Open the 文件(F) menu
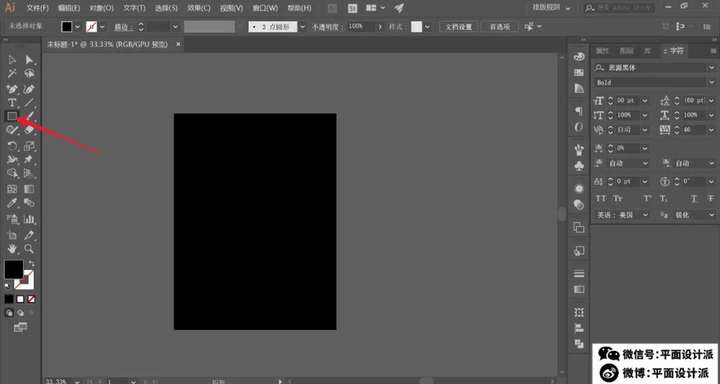Screen dimensions: 720x384 click(37, 8)
